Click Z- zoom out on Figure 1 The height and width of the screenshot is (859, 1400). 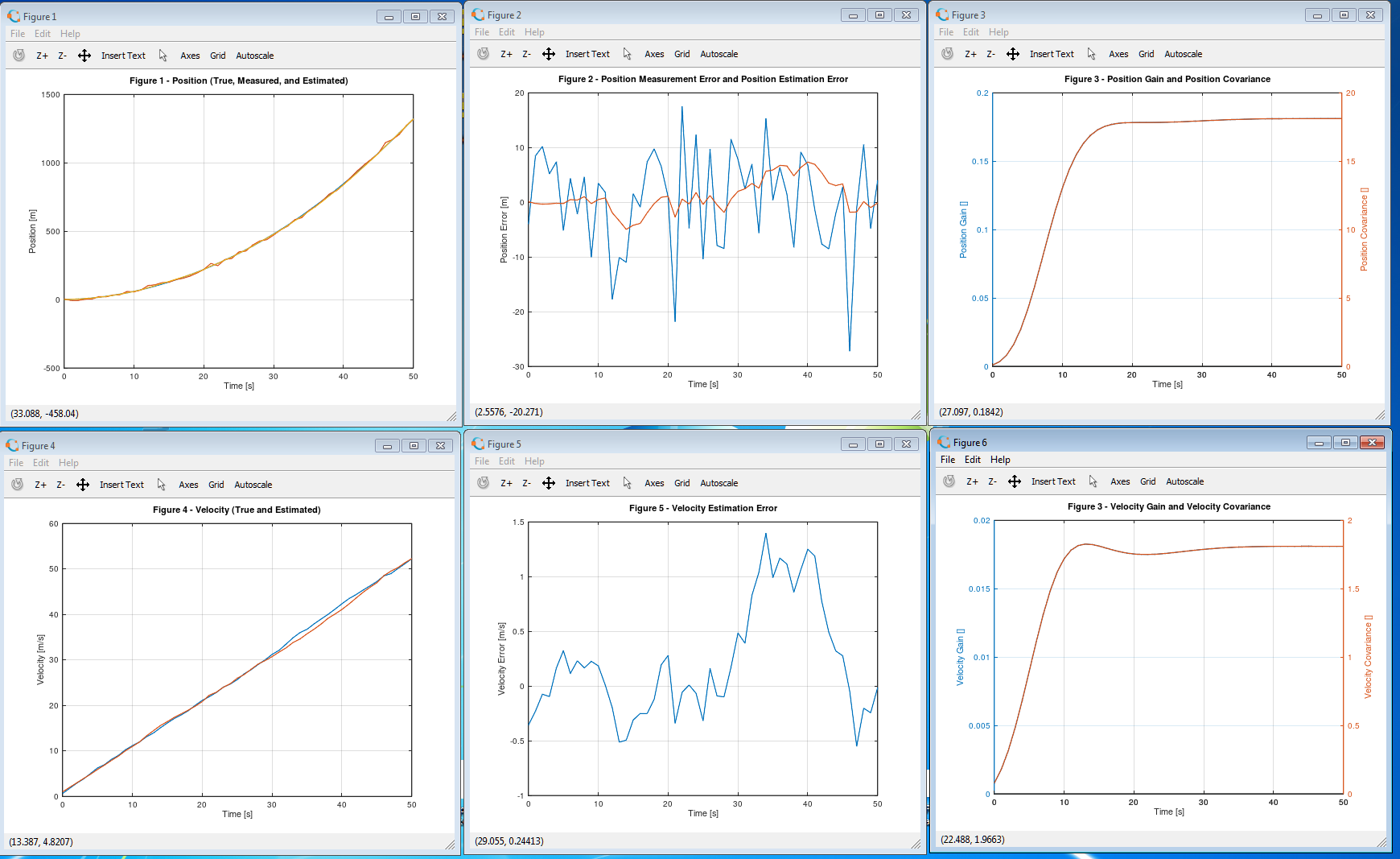click(62, 56)
